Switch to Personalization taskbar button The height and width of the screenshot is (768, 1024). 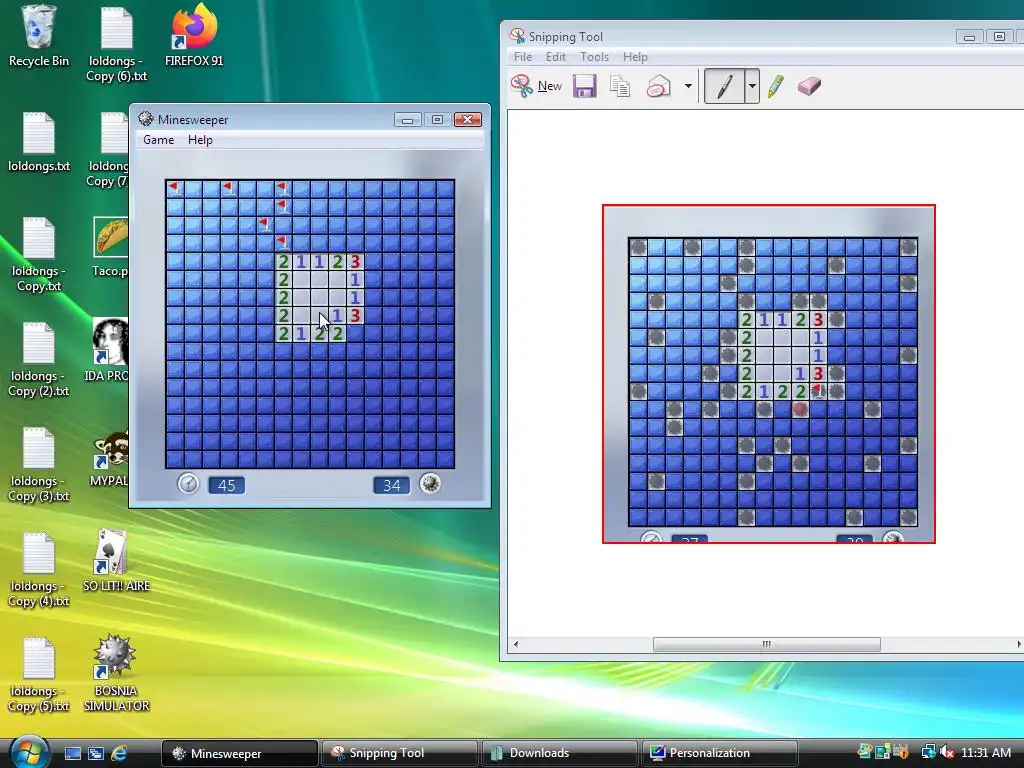[720, 754]
